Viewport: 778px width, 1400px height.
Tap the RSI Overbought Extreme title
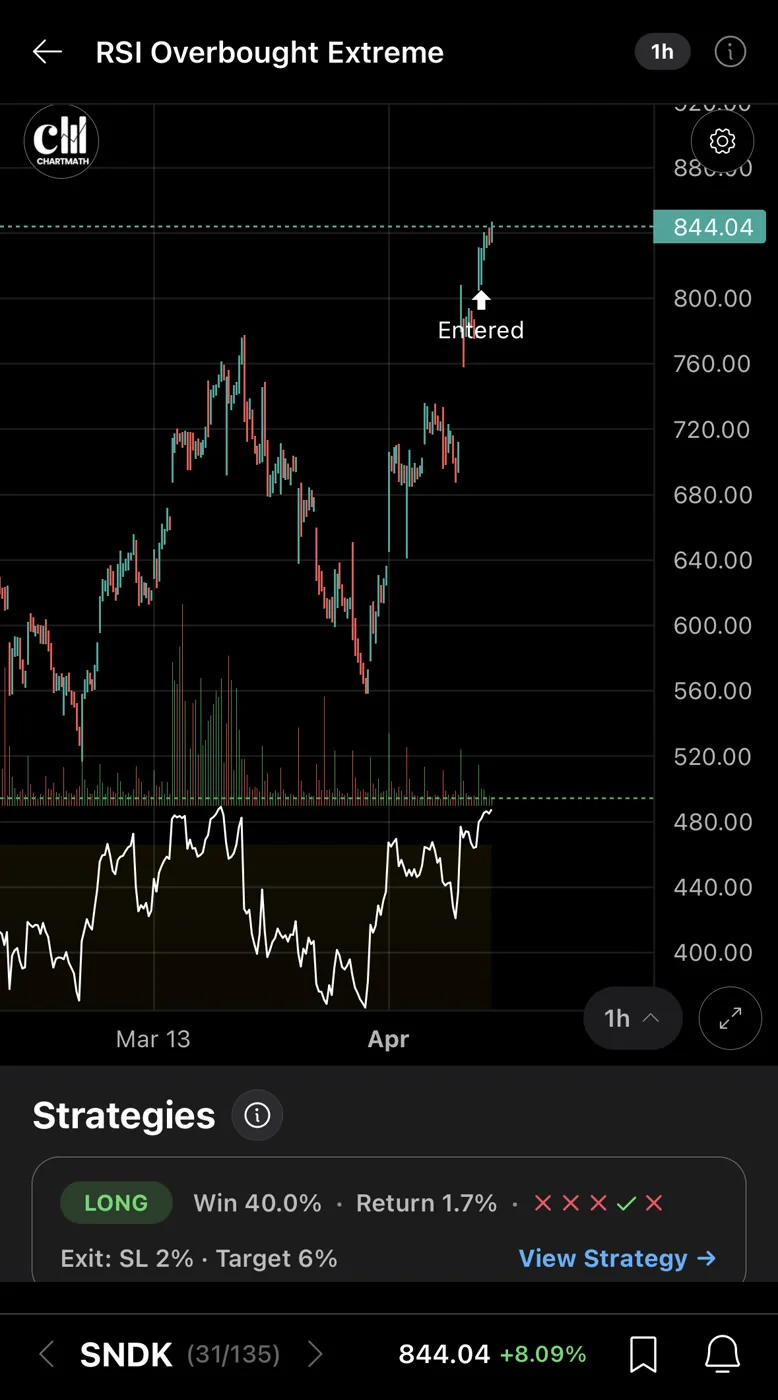269,52
